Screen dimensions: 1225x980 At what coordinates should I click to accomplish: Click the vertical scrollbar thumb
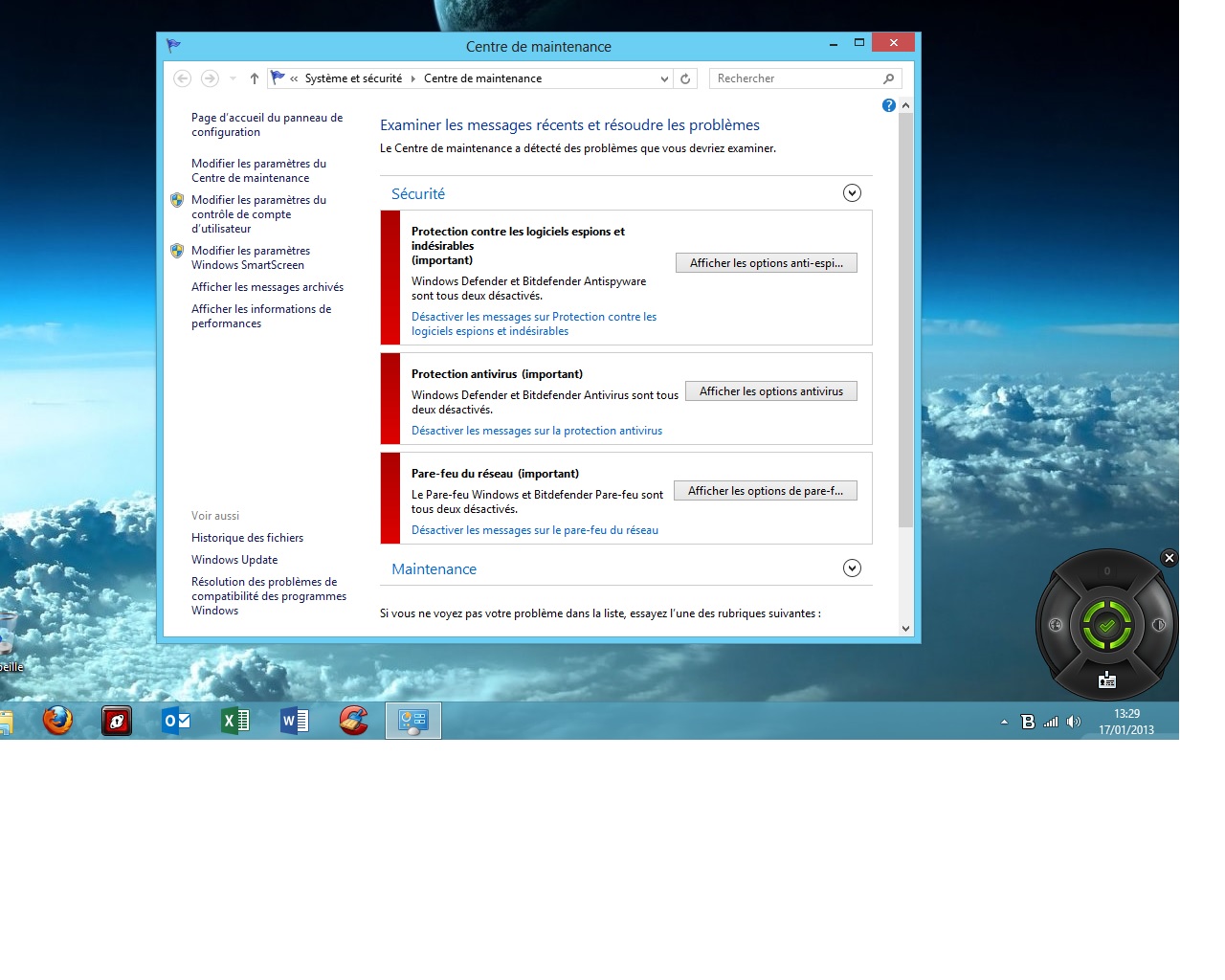coord(905,320)
